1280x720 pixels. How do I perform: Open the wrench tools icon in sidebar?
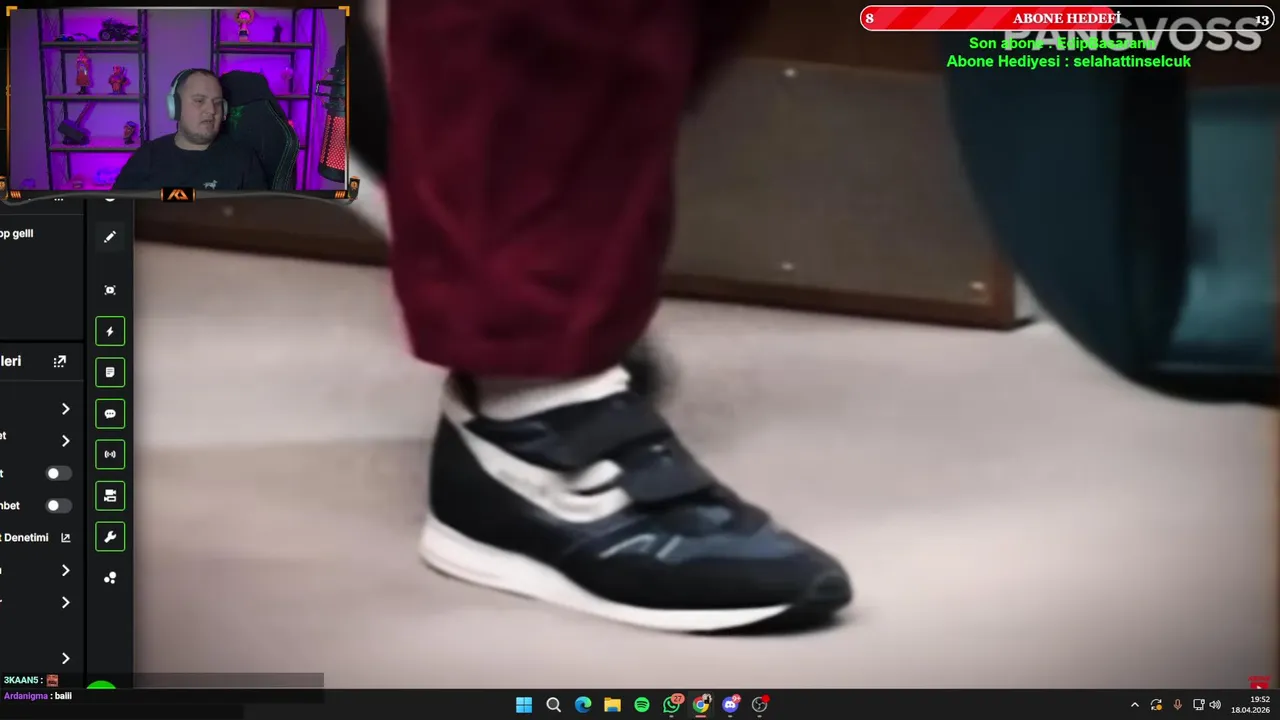pyautogui.click(x=110, y=536)
